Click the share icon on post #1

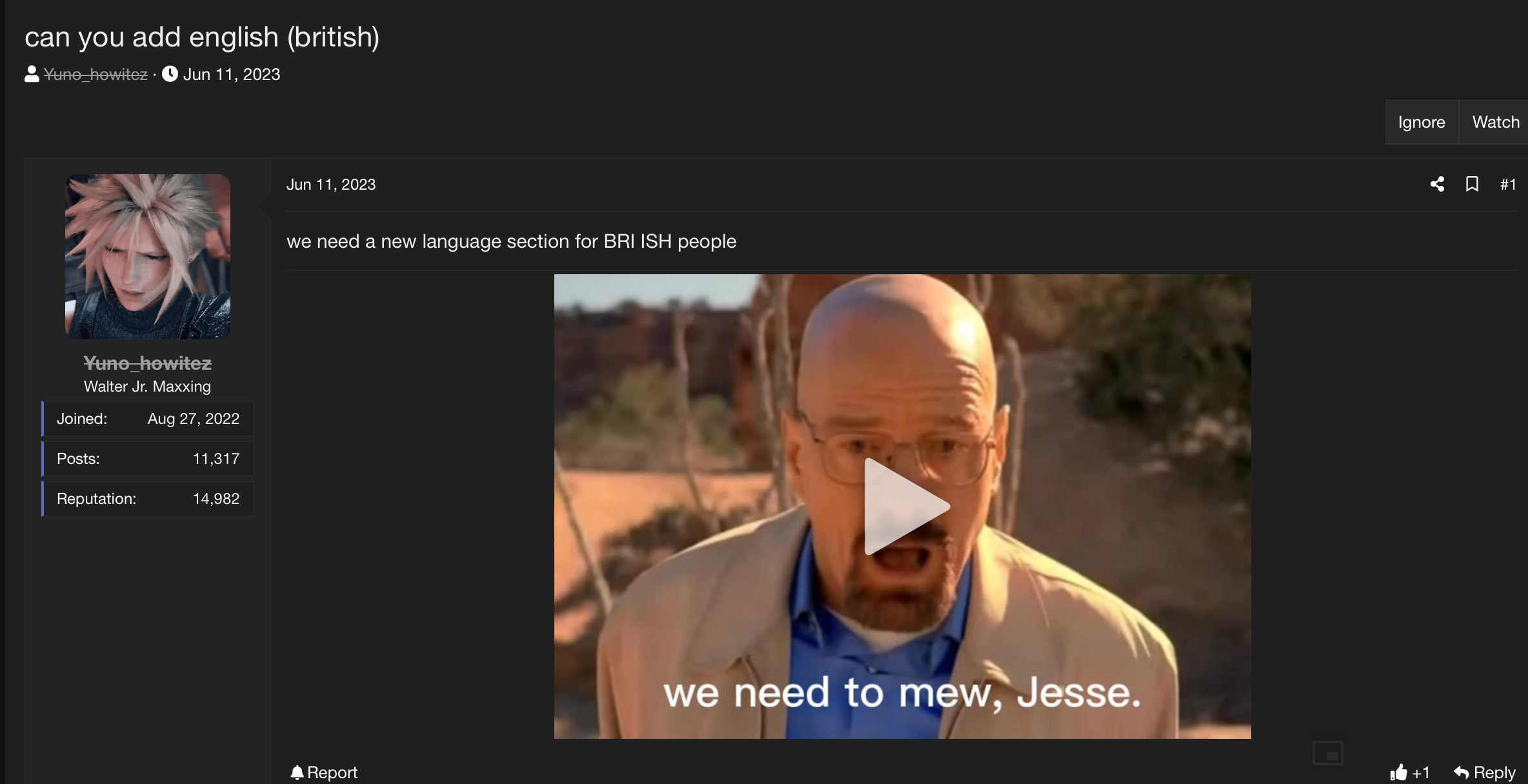1437,185
